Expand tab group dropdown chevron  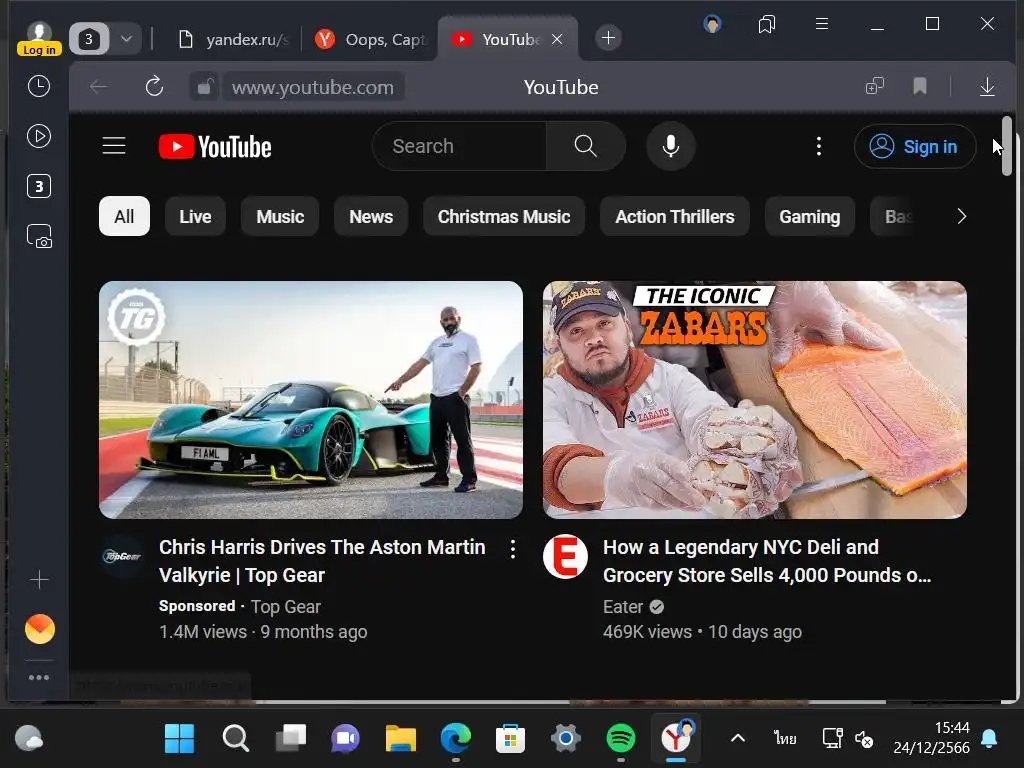point(127,39)
